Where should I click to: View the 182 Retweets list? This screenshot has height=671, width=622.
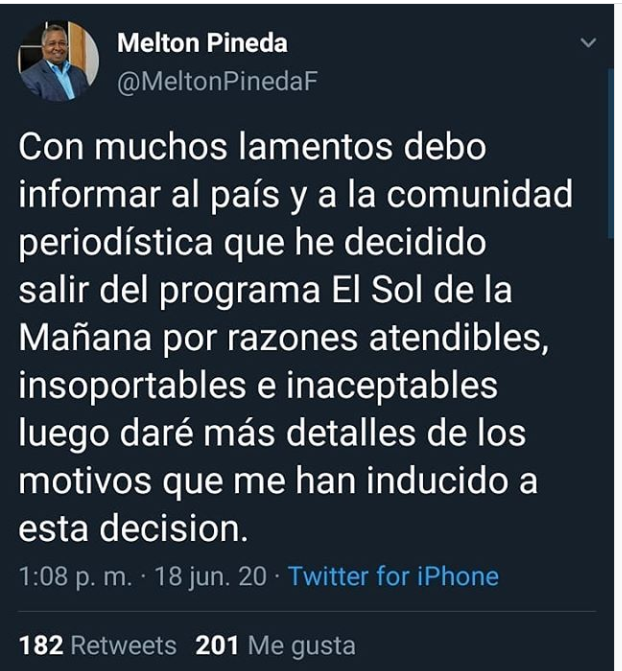point(98,645)
